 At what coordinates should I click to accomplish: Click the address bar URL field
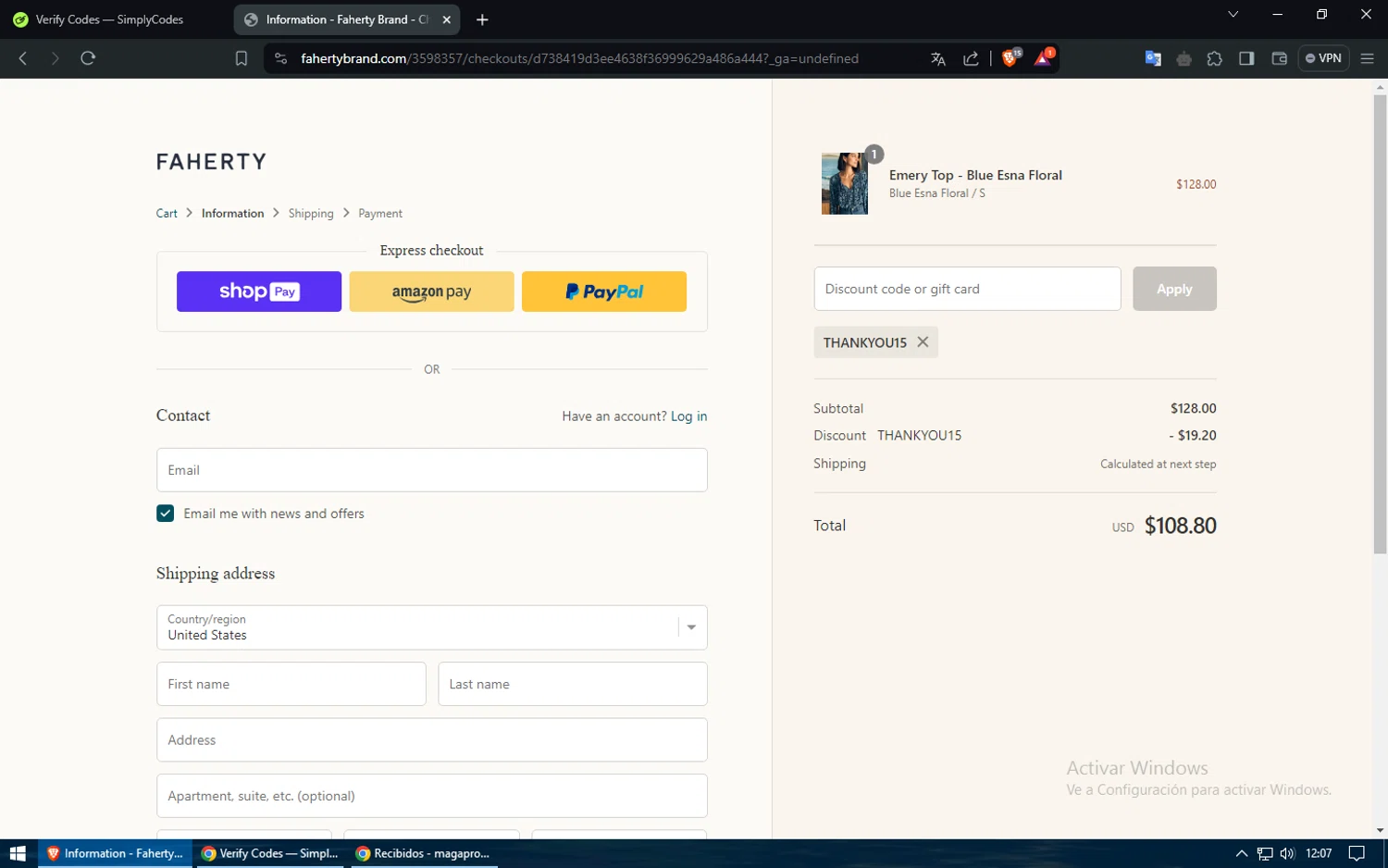(x=579, y=58)
